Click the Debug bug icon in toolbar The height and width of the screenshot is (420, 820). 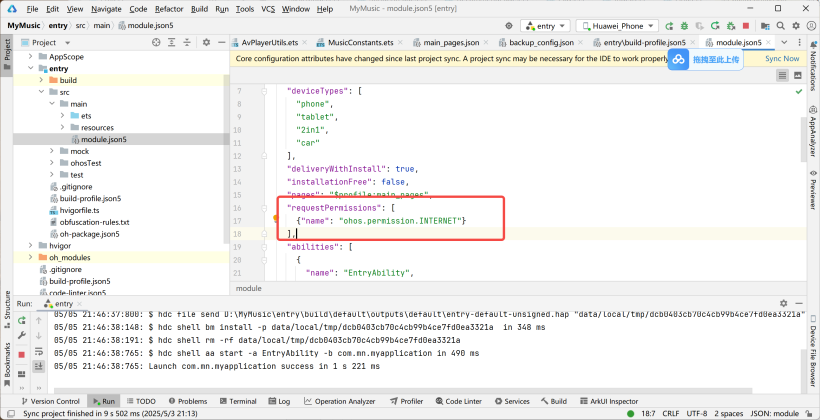point(684,26)
